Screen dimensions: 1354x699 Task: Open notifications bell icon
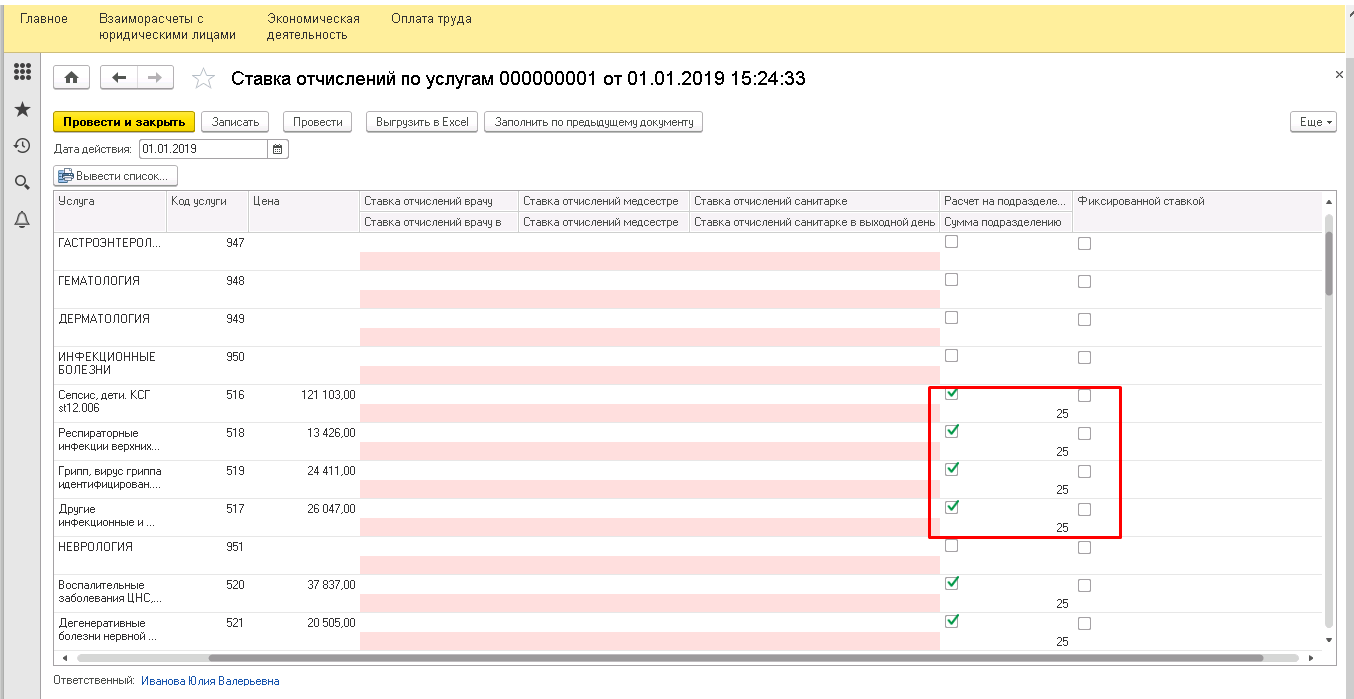[21, 219]
